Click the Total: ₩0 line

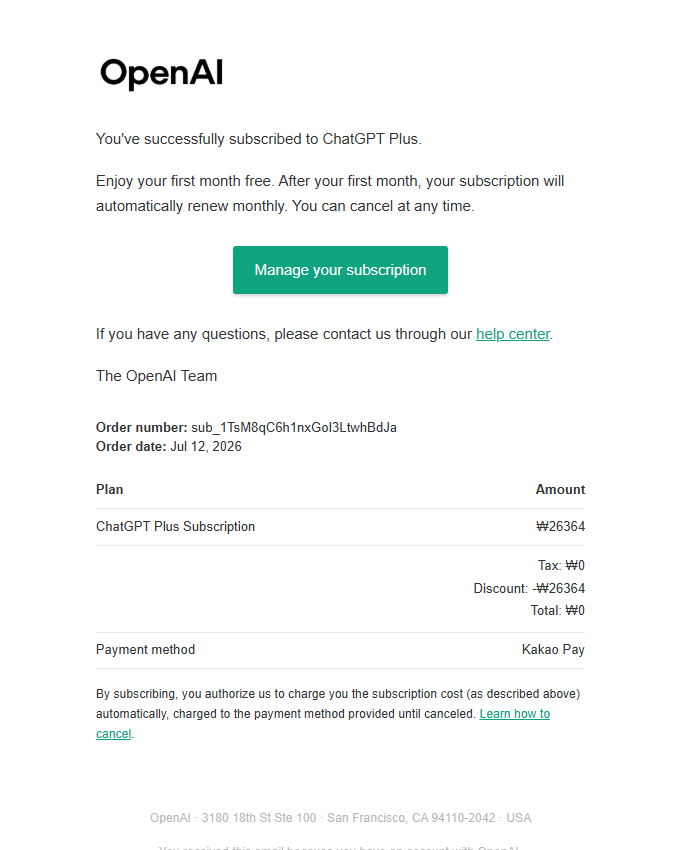557,610
